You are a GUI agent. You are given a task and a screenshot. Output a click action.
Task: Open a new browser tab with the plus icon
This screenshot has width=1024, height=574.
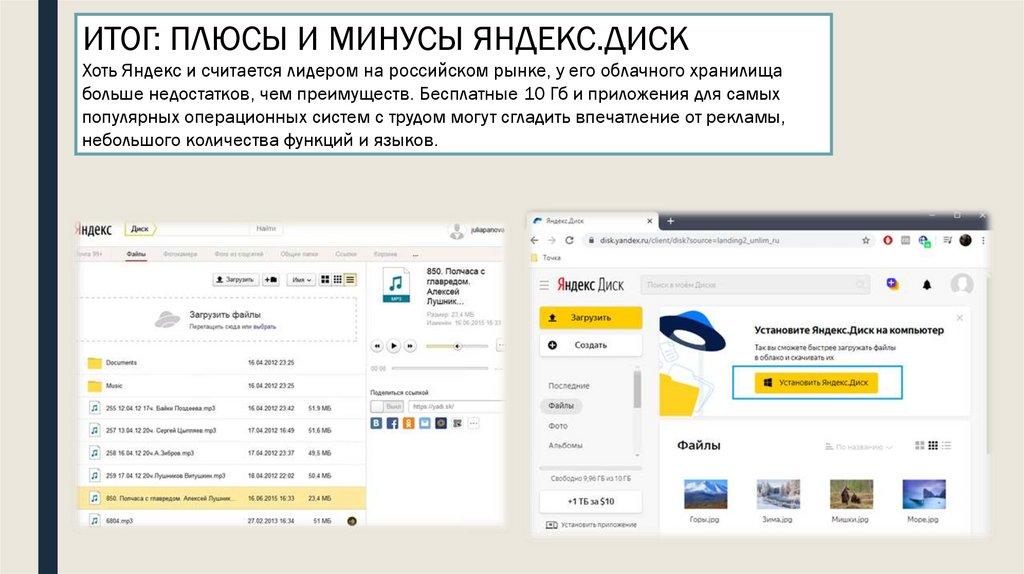(x=671, y=220)
